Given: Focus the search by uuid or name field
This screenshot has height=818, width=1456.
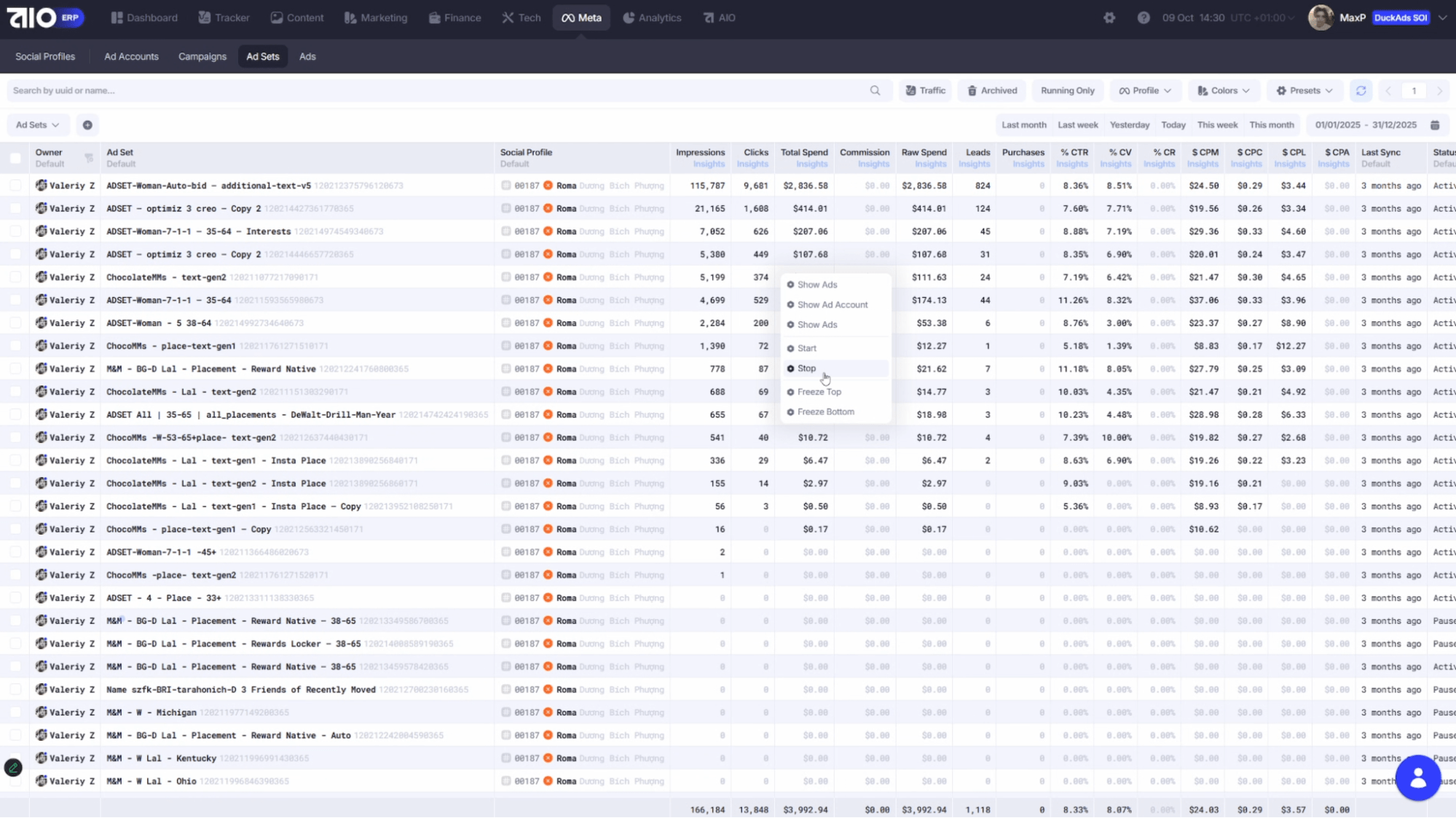Looking at the screenshot, I should tap(437, 91).
